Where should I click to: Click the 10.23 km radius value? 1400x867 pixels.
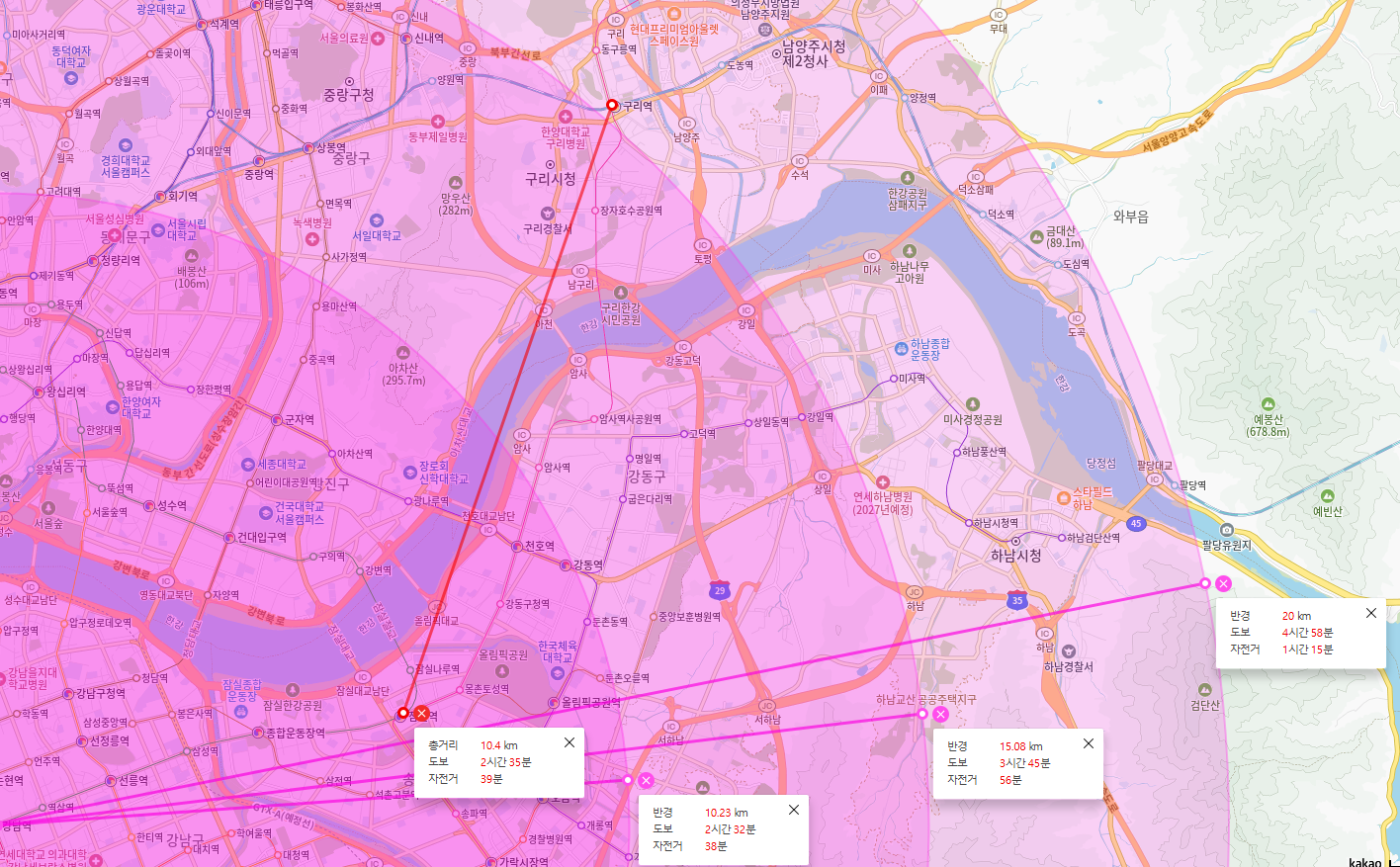(727, 813)
